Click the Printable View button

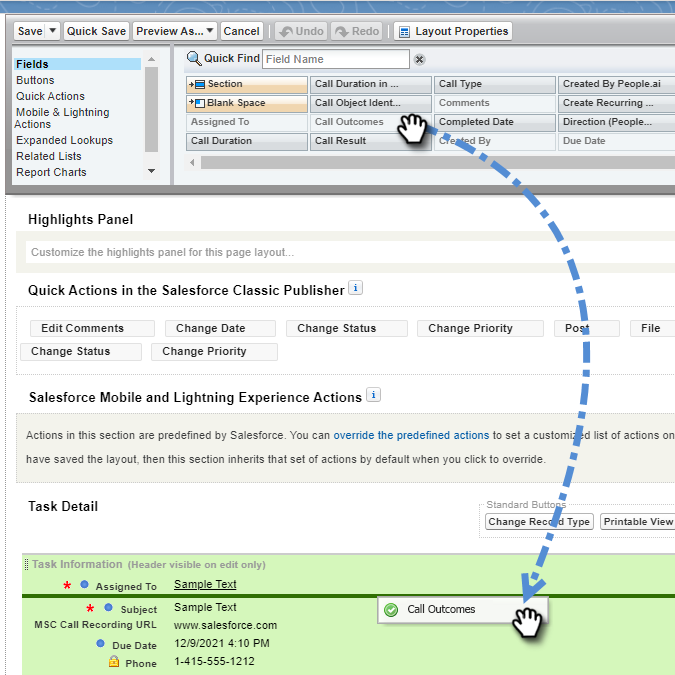click(638, 522)
